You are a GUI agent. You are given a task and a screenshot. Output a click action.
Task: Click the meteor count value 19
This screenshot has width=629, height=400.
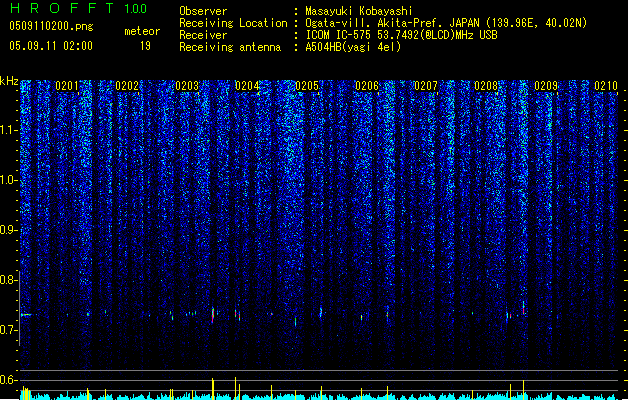[x=145, y=46]
